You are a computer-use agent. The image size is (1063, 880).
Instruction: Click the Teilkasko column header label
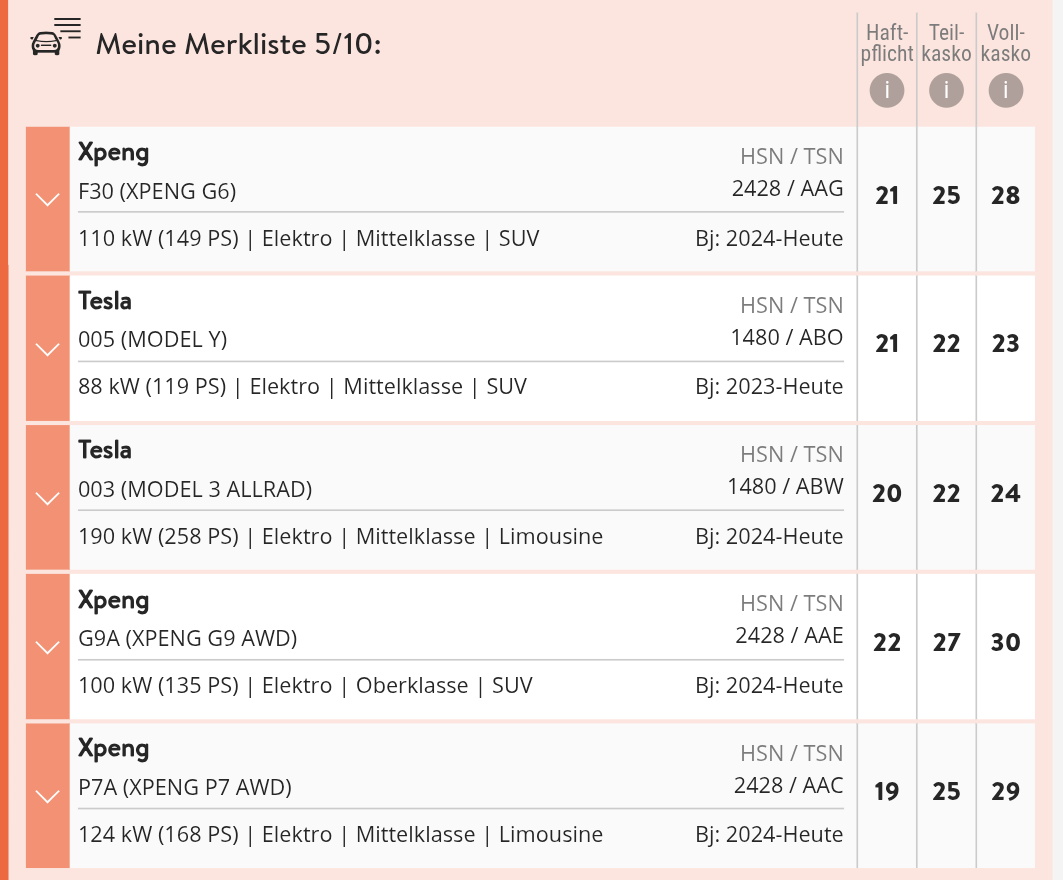tap(946, 43)
